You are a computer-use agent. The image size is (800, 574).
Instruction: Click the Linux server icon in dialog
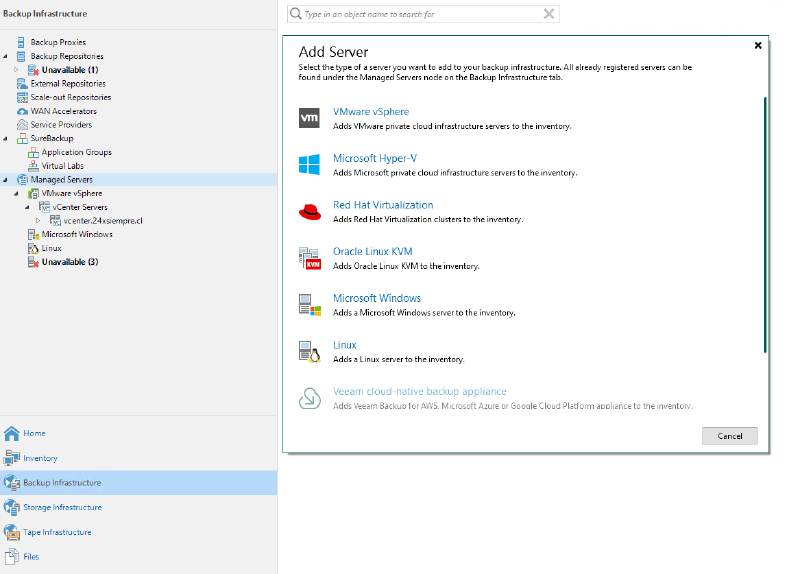pyautogui.click(x=309, y=352)
